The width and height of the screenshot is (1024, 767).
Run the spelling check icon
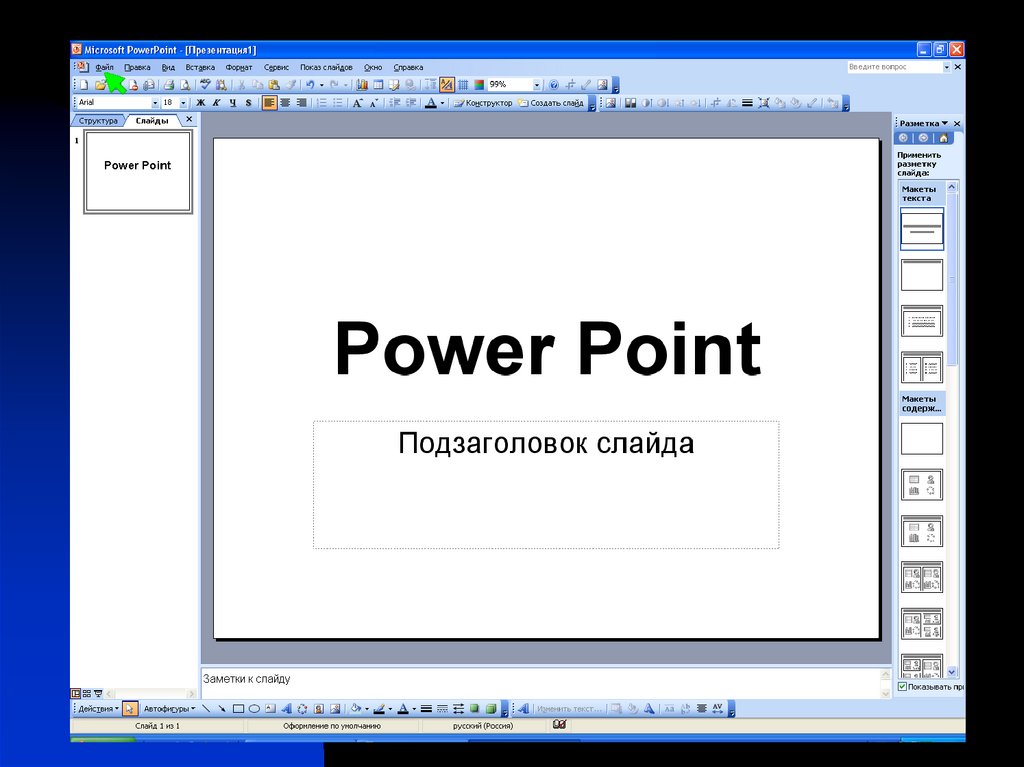pos(207,85)
